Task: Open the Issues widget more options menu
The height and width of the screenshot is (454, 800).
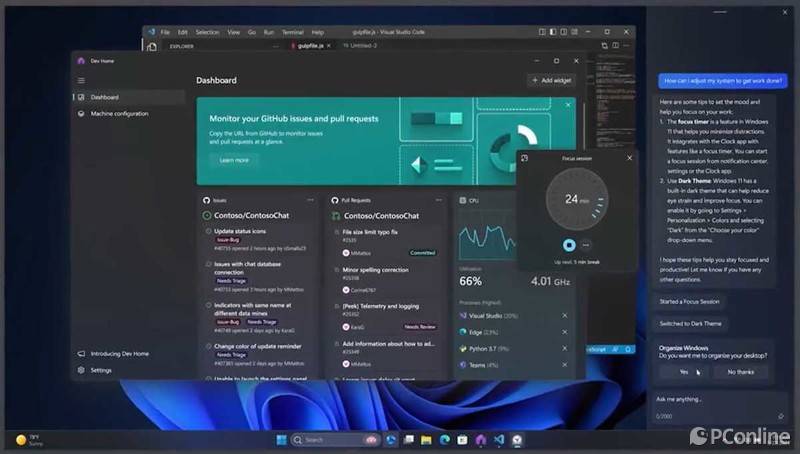Action: pos(310,200)
